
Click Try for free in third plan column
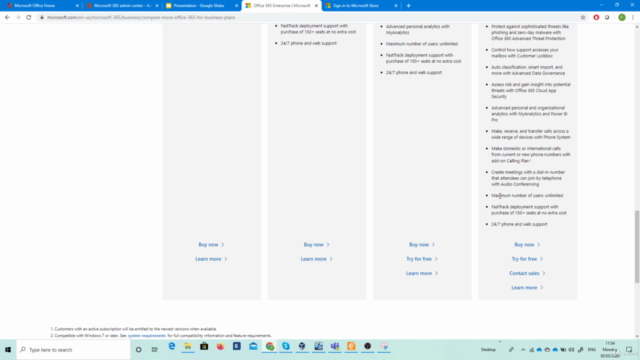422,259
